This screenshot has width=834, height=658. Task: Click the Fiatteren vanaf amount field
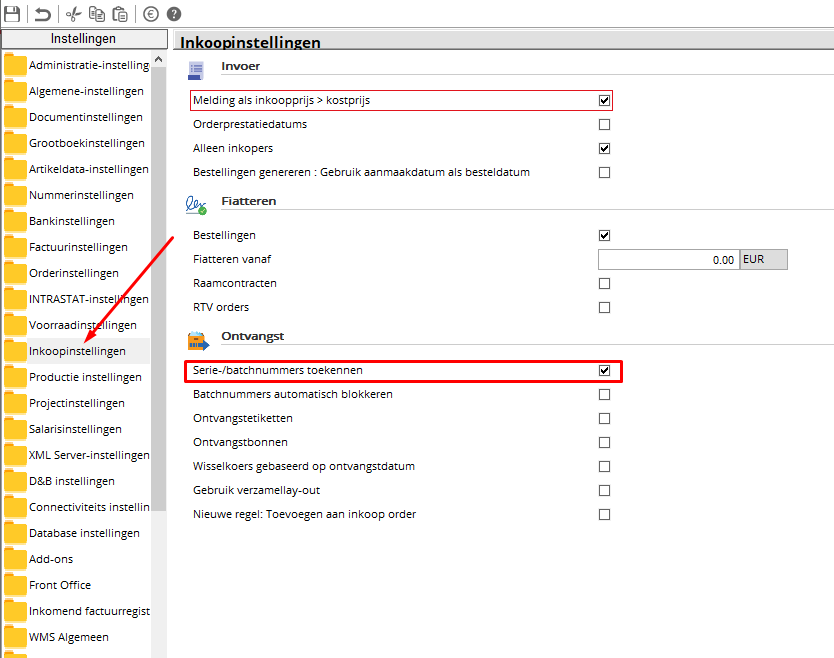coord(668,260)
